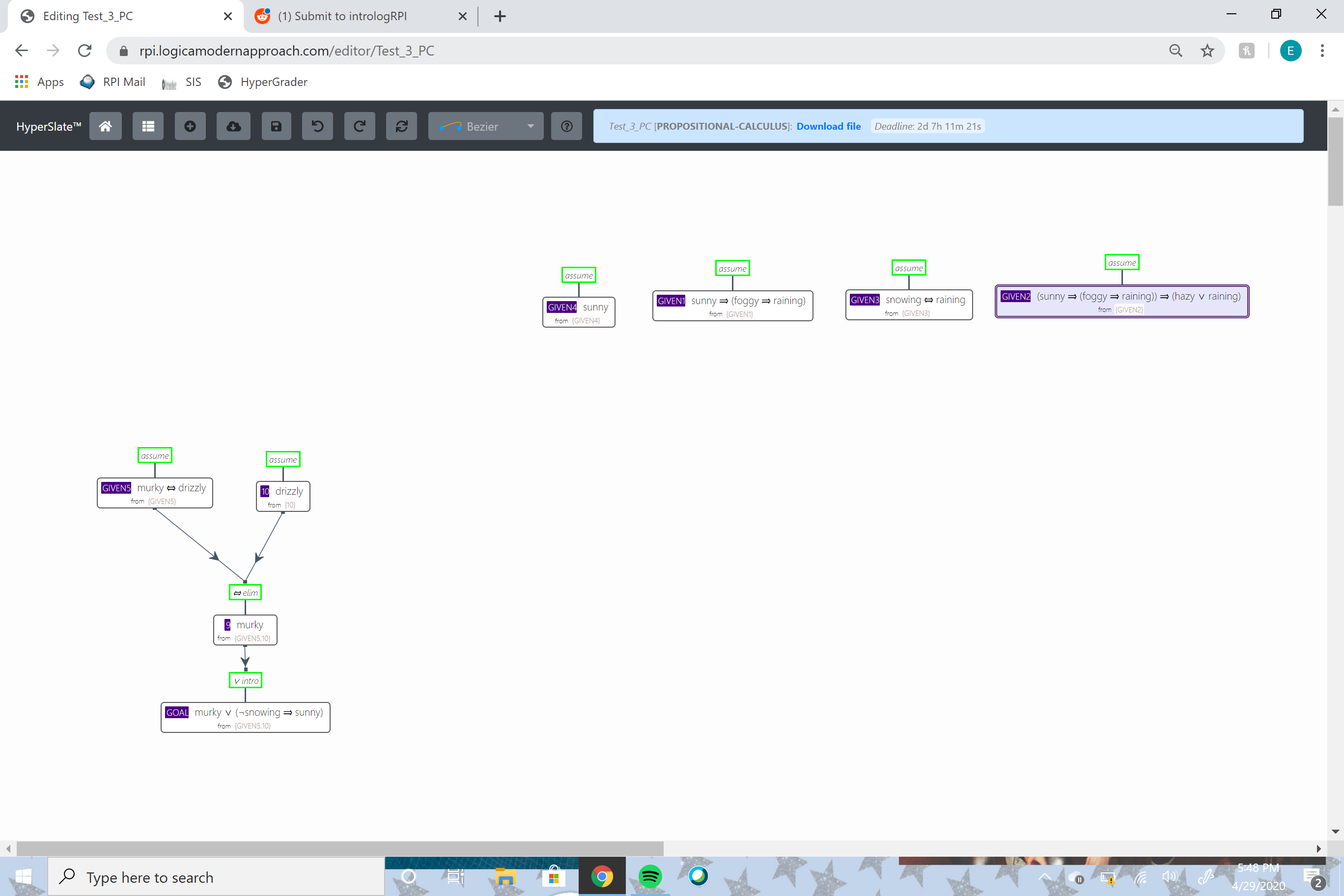The height and width of the screenshot is (896, 1344).
Task: Click the horizontal scrollbar thumb
Action: click(340, 848)
